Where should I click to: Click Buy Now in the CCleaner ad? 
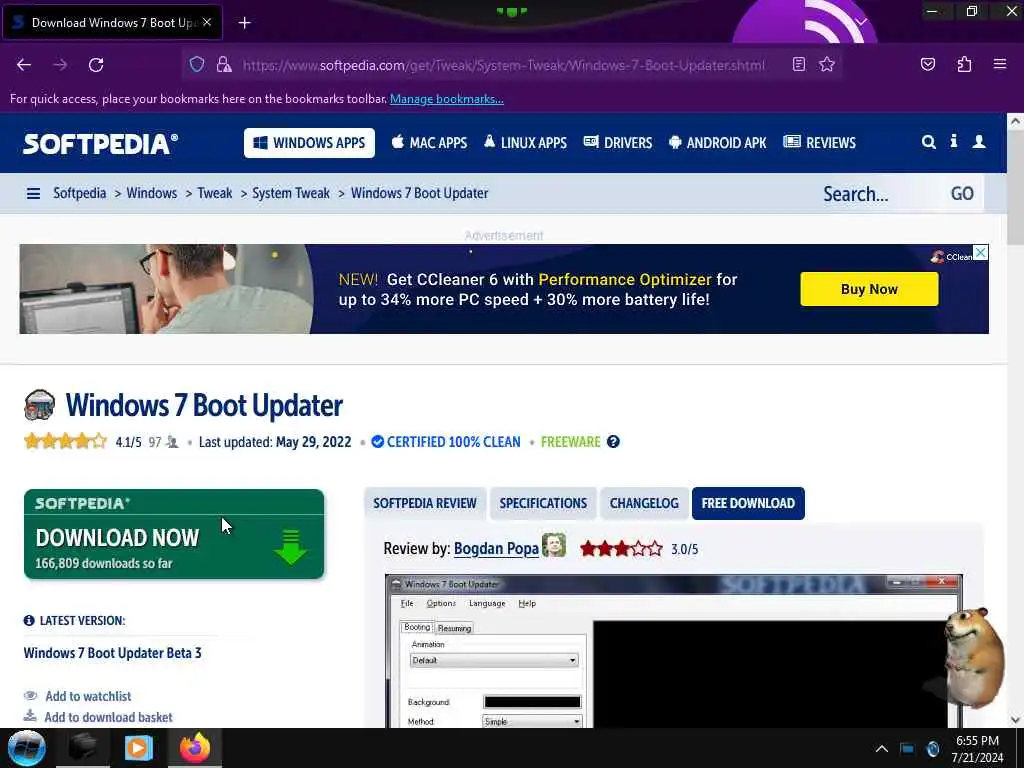869,289
